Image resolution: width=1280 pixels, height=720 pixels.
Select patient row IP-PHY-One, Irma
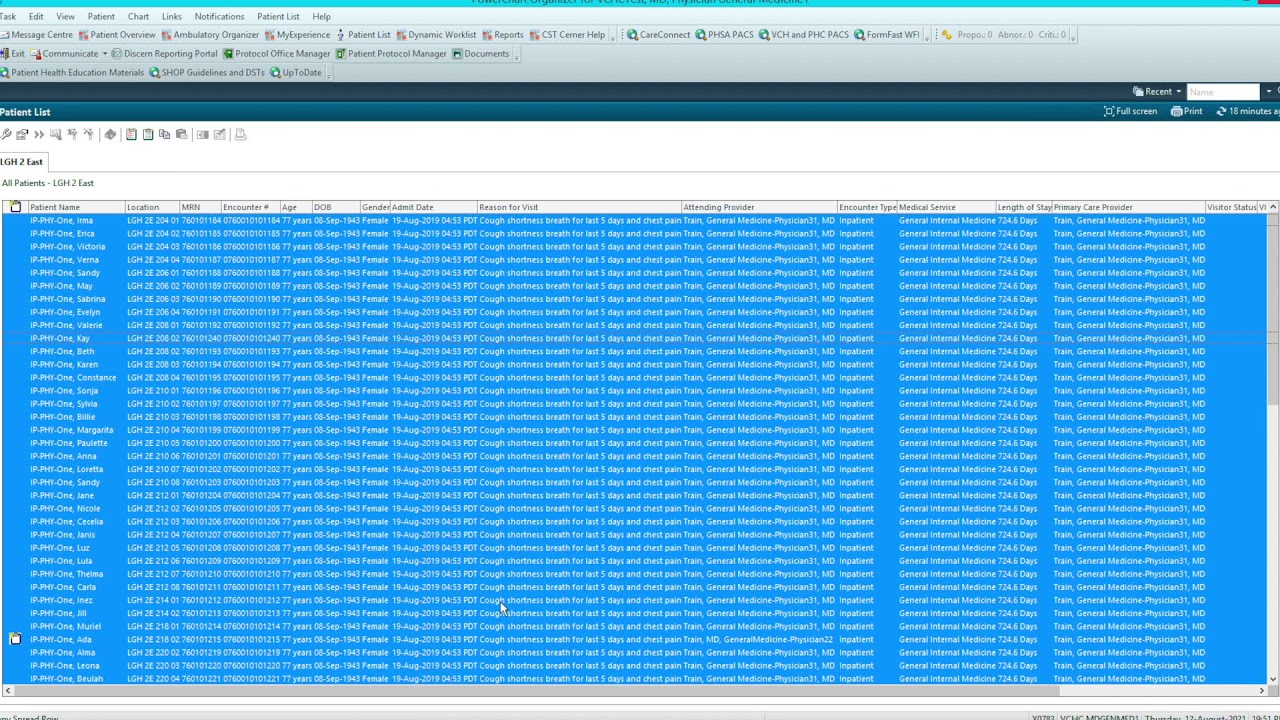tap(636, 221)
